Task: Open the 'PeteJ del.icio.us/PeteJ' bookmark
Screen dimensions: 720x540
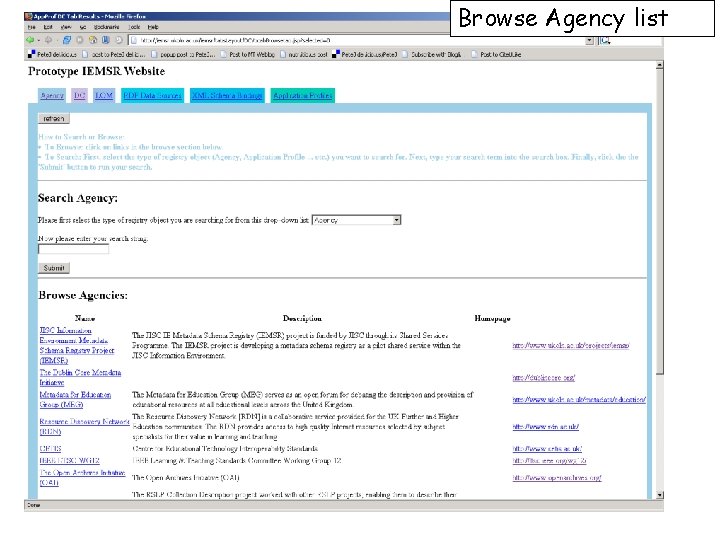Action: point(365,54)
